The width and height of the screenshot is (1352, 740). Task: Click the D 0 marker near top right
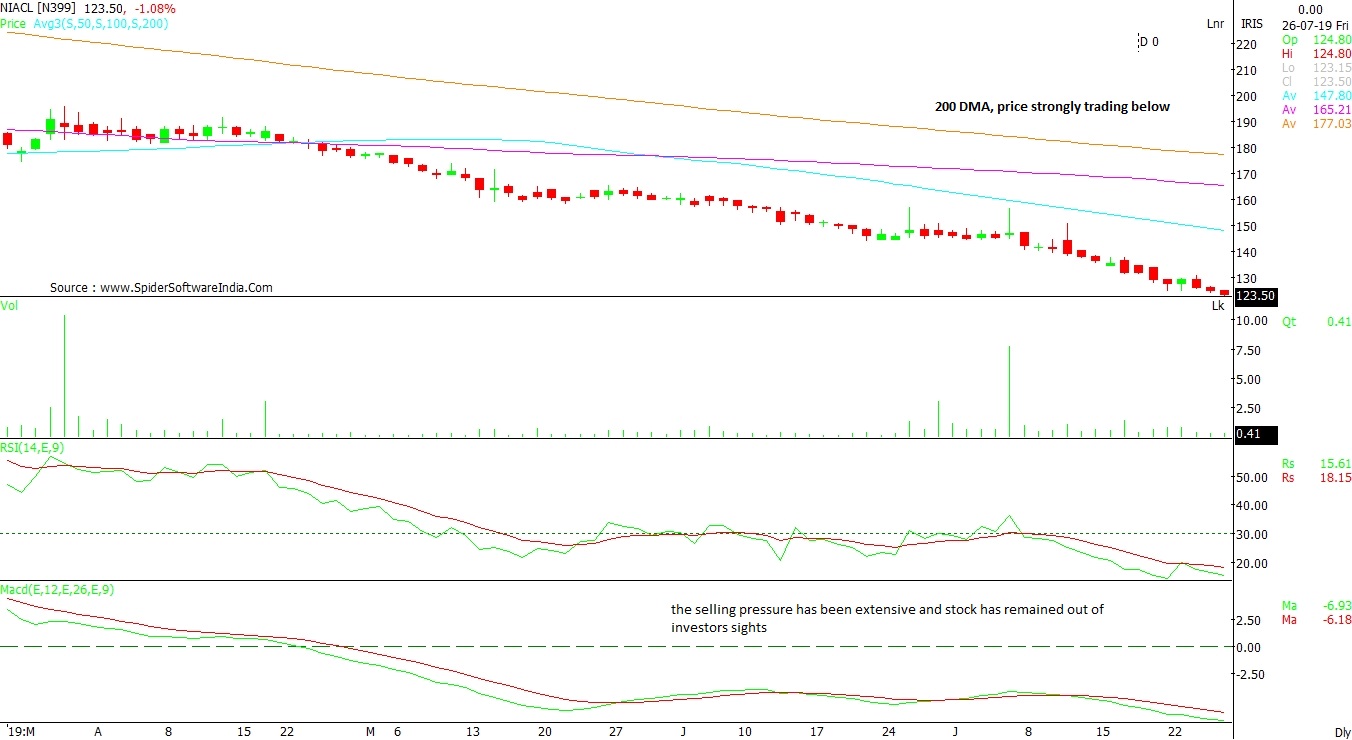click(1149, 42)
